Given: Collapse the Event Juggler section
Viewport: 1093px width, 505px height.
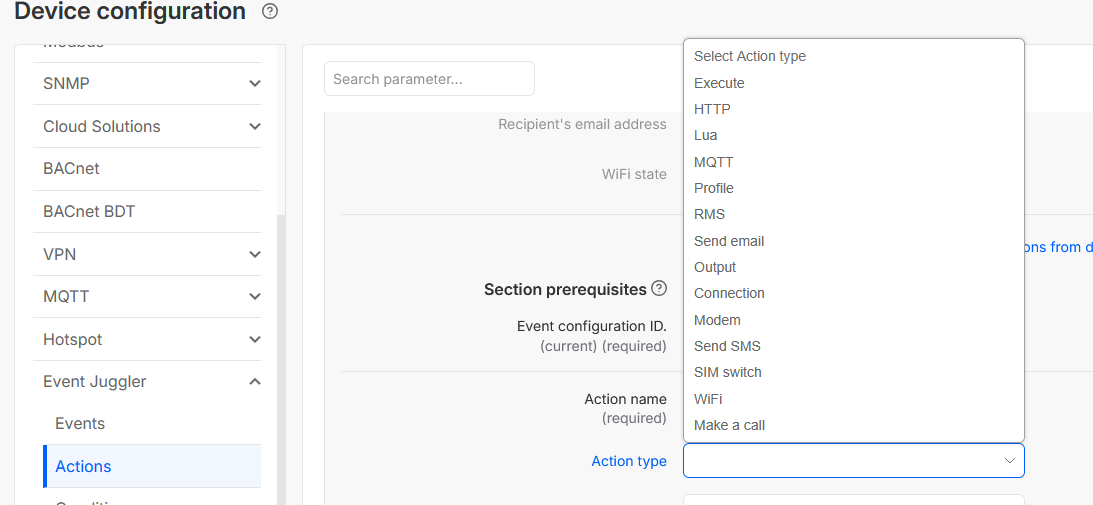Looking at the screenshot, I should point(255,382).
